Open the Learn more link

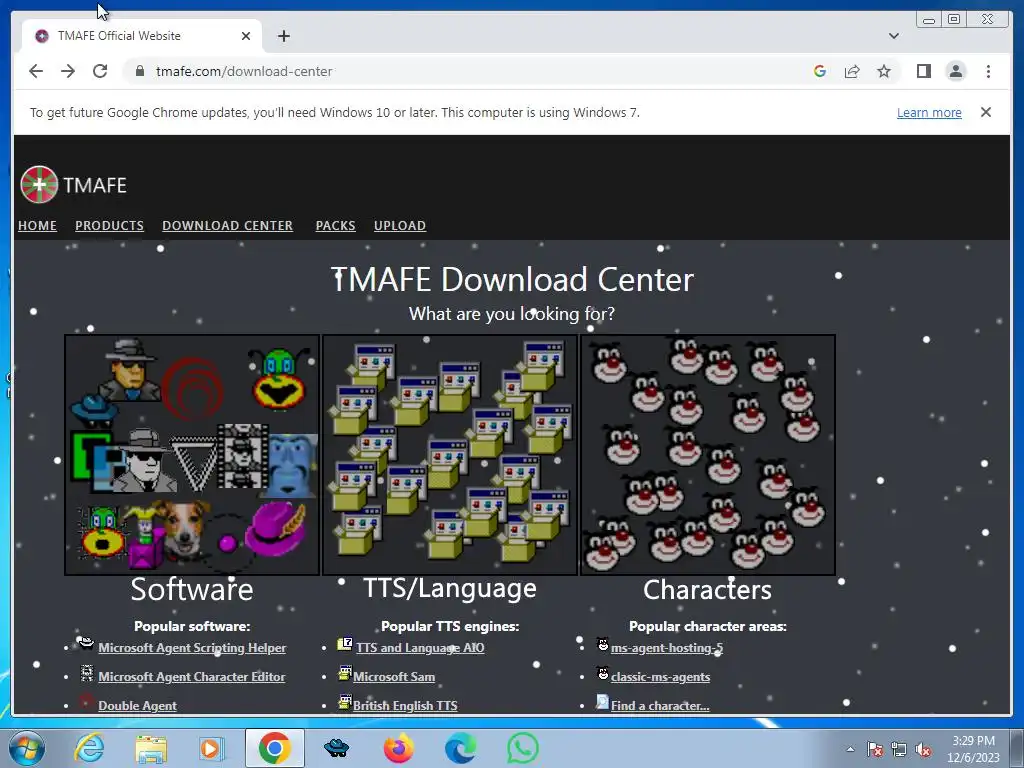[x=929, y=112]
